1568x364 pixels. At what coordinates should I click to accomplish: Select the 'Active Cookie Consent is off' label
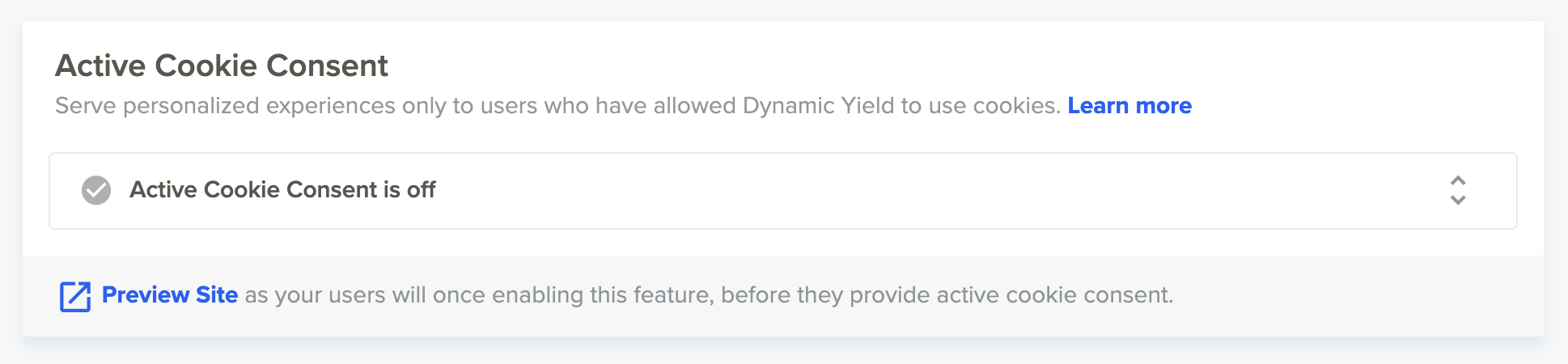tap(282, 189)
